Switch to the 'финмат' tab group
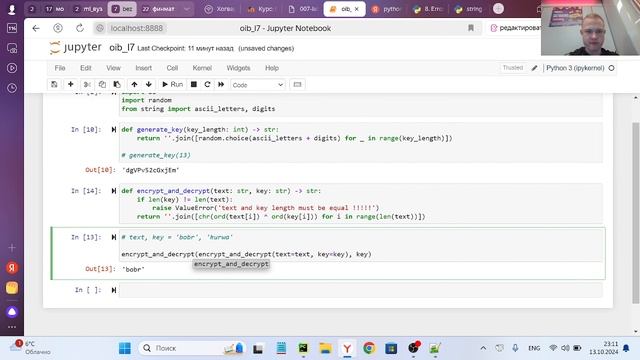 coord(158,9)
